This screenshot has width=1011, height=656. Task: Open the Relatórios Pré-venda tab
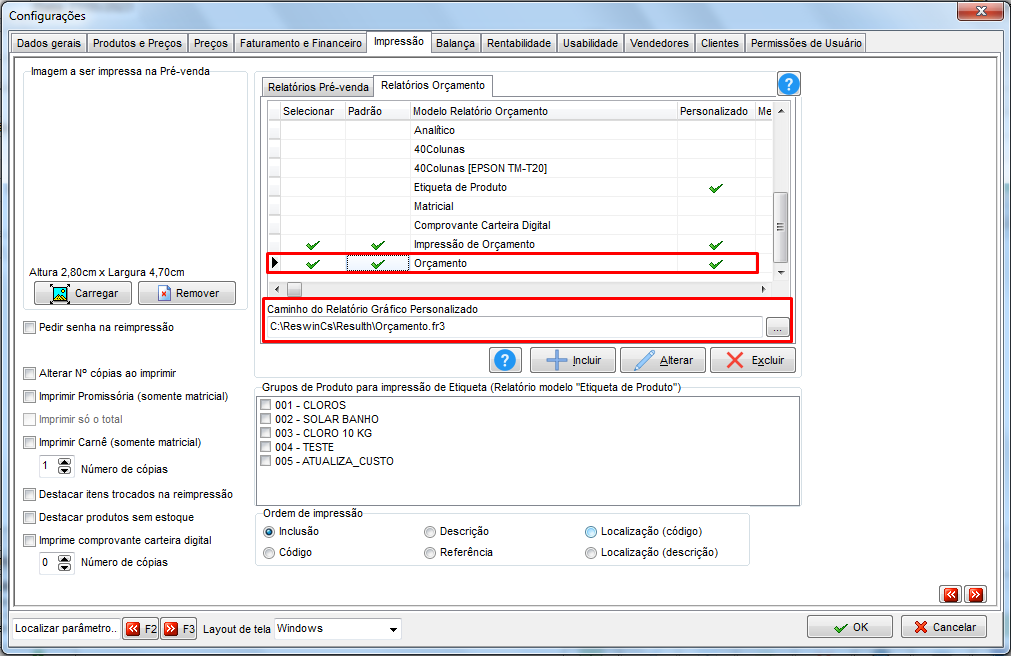[318, 87]
